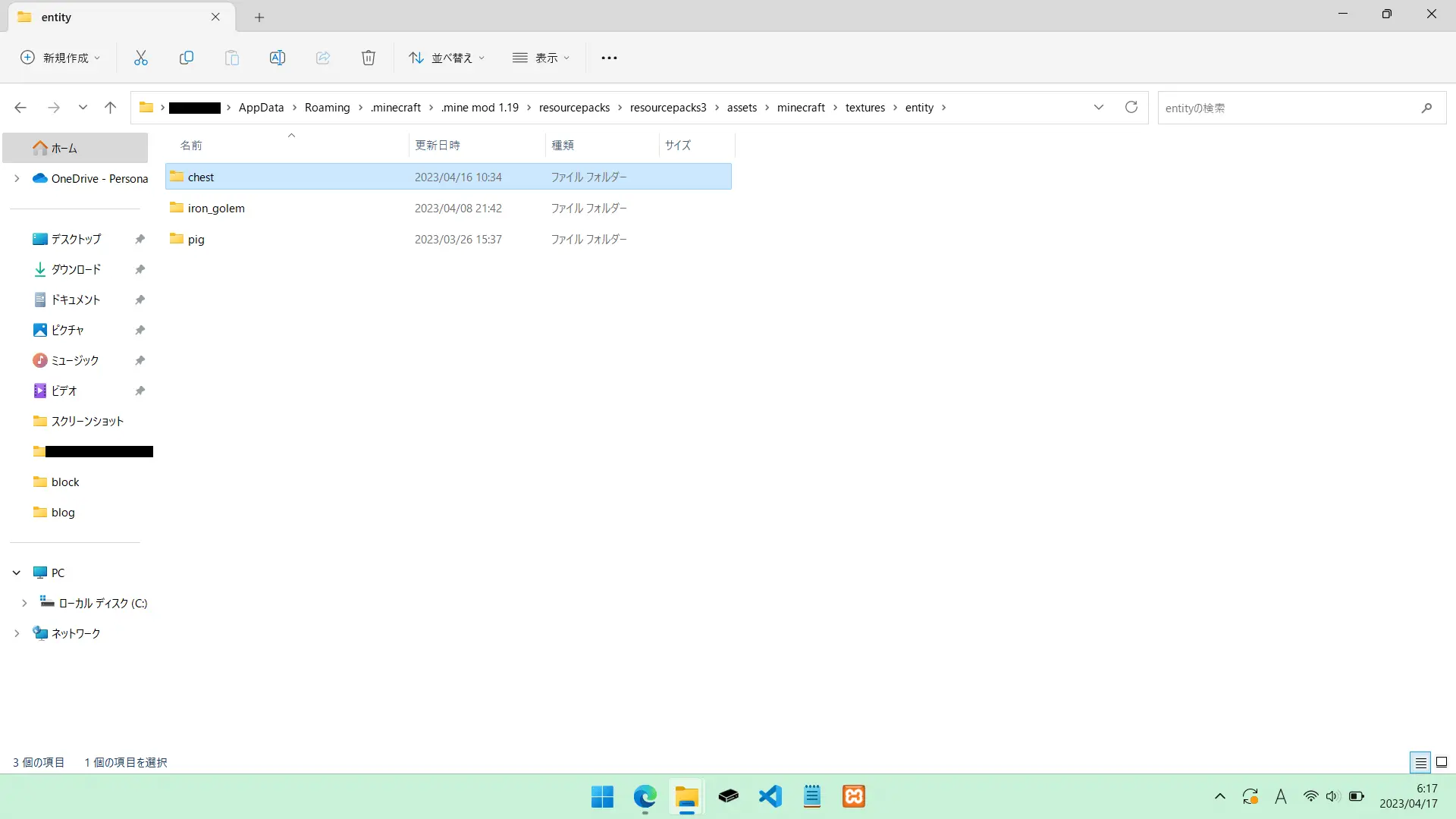
Task: Unpin デスクトップ from quick access
Action: tap(140, 240)
